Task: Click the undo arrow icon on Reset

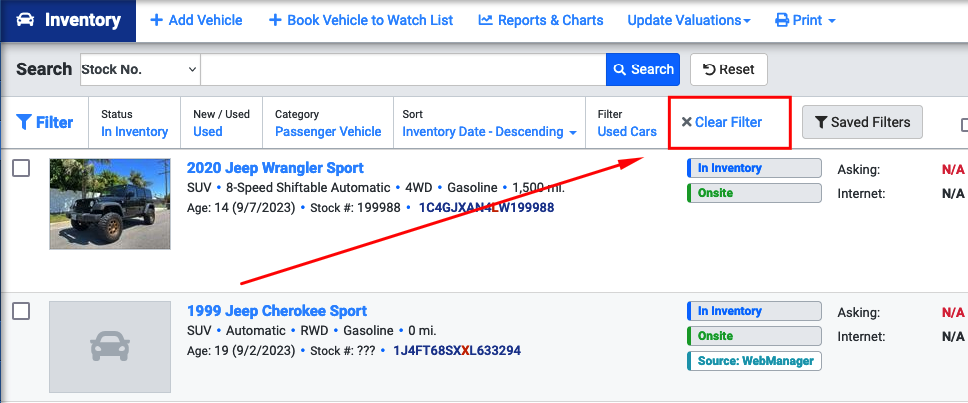Action: pyautogui.click(x=709, y=69)
